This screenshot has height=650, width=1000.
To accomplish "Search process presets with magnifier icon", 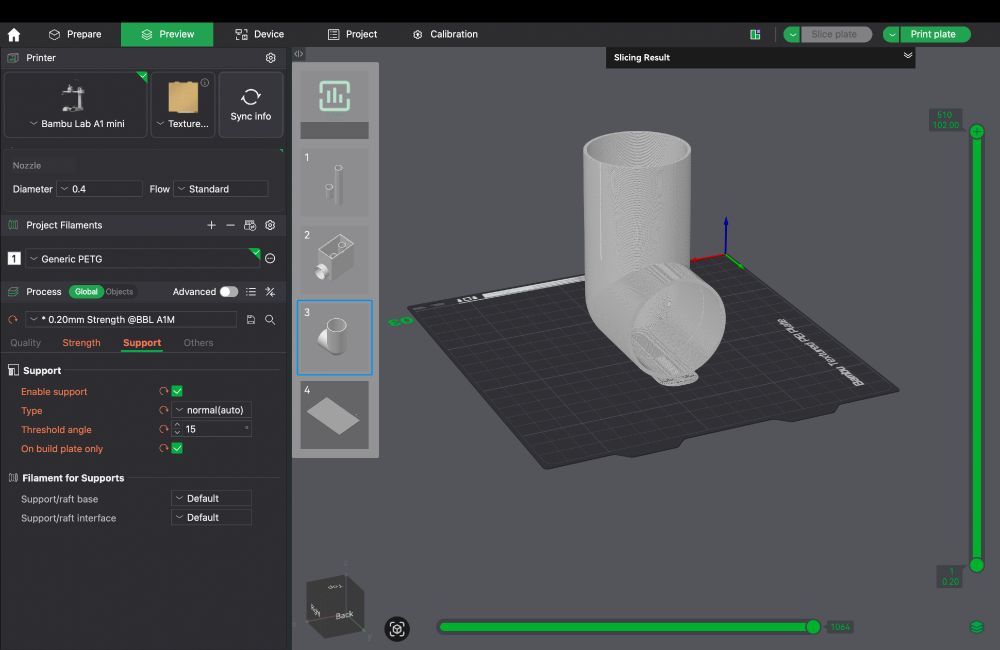I will 270,320.
